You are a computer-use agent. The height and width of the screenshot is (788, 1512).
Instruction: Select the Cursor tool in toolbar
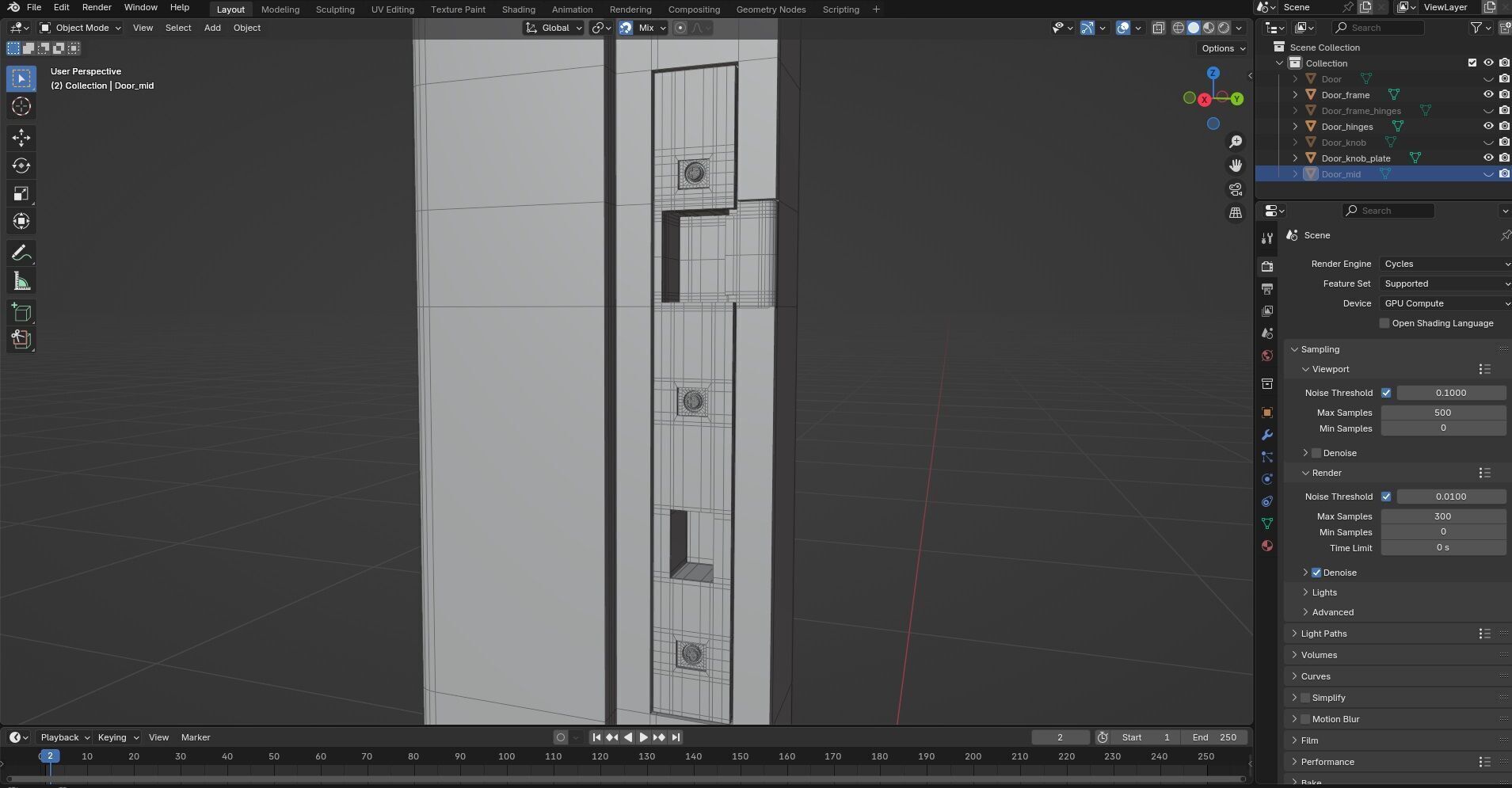tap(21, 106)
